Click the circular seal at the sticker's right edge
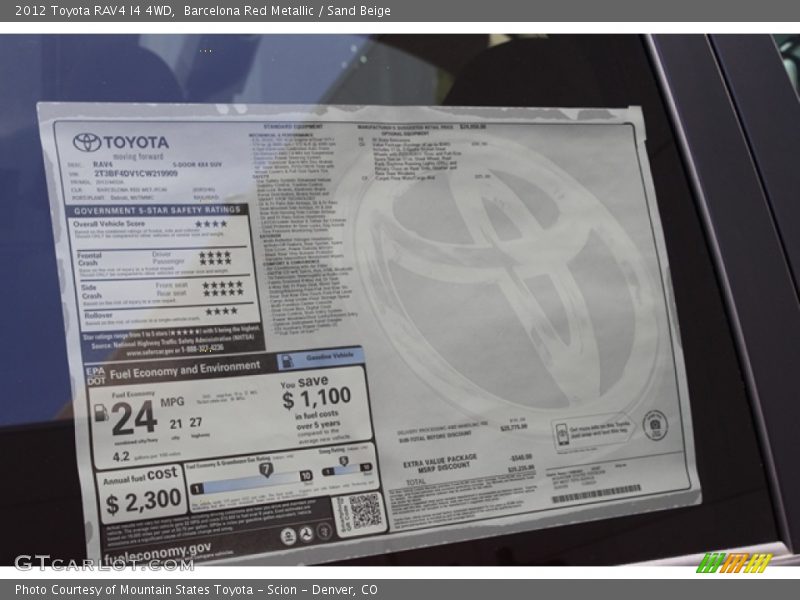Image resolution: width=800 pixels, height=600 pixels. tap(655, 425)
